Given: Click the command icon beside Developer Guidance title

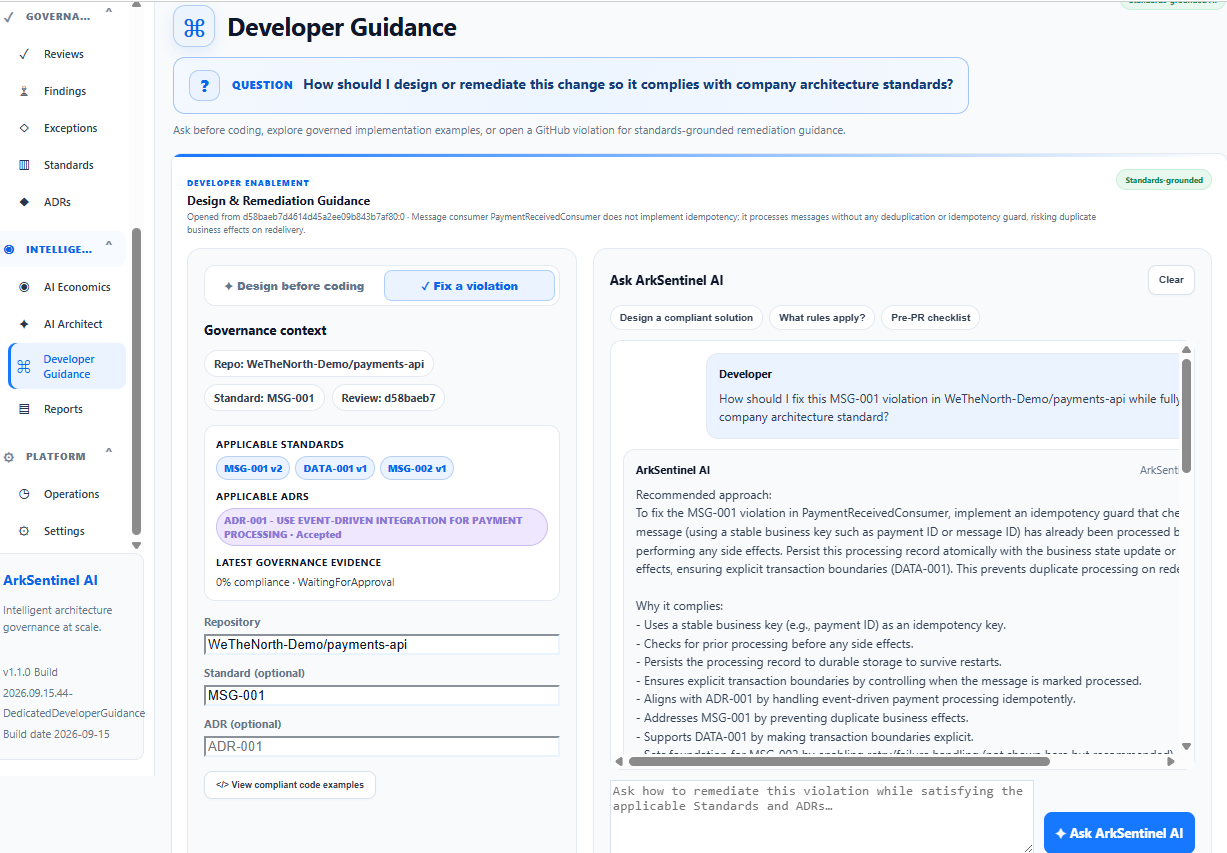Looking at the screenshot, I should (x=194, y=27).
